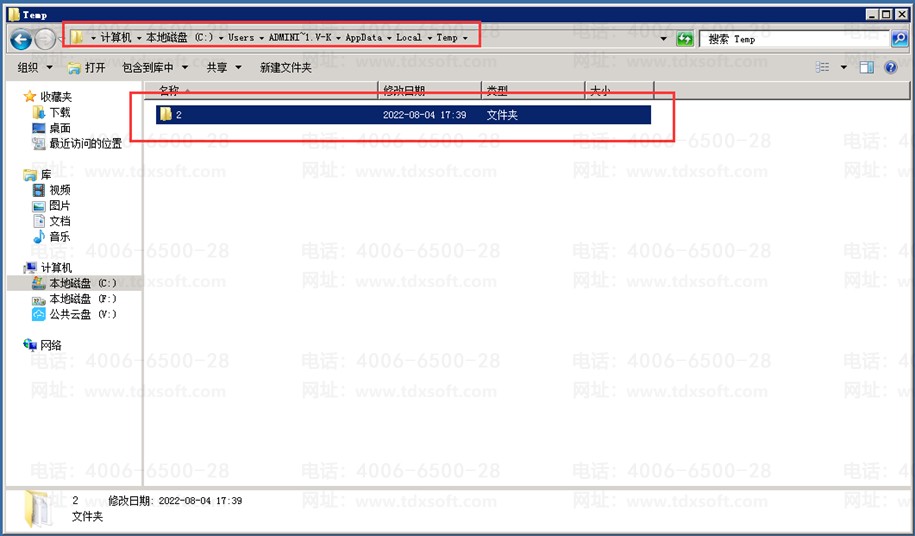Go back with the blue back arrow

(x=21, y=40)
